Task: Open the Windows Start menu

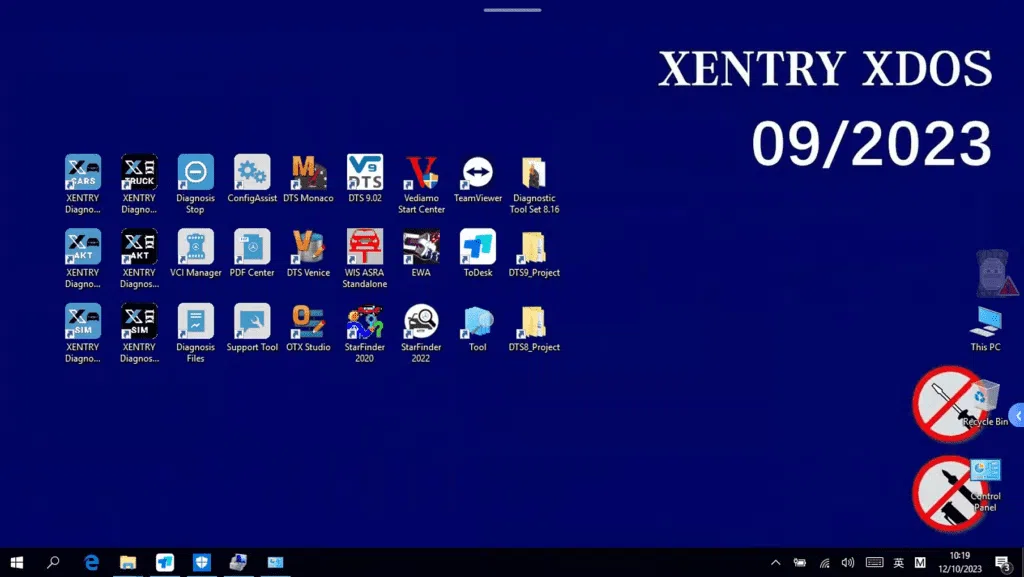Action: click(17, 563)
